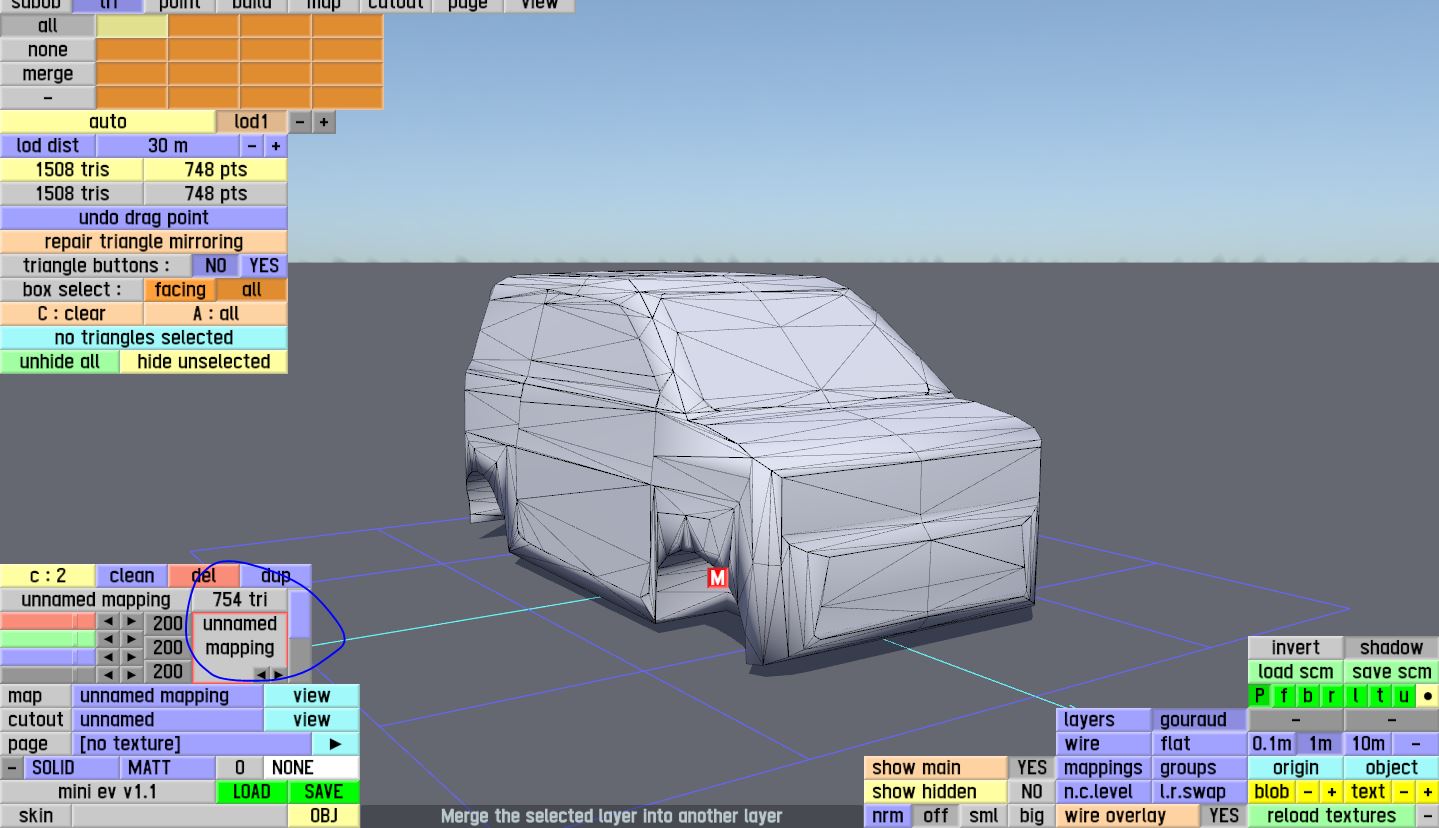1439x828 pixels.
Task: Open the page texture list arrow
Action: (336, 744)
